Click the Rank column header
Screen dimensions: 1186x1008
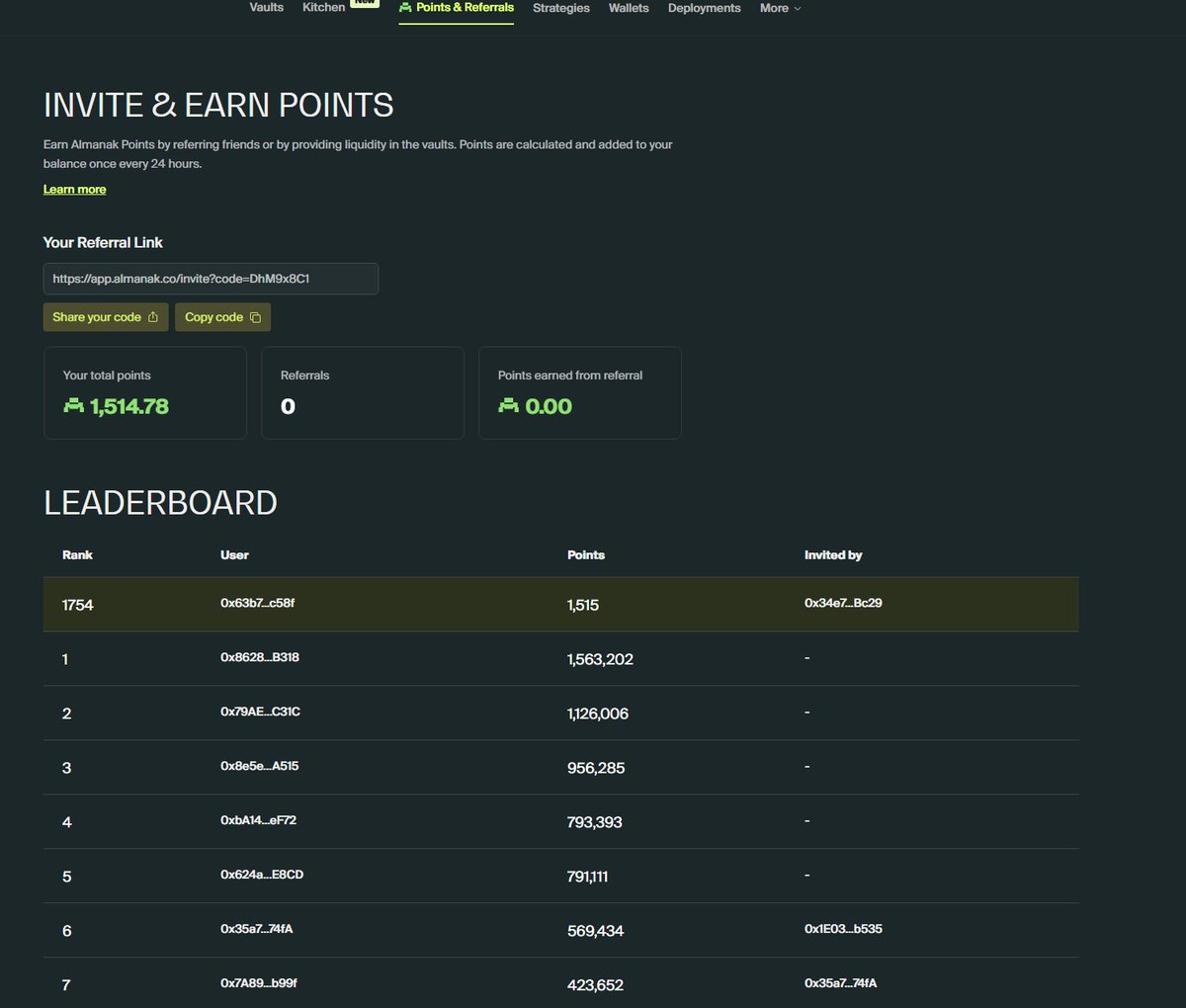pos(77,555)
